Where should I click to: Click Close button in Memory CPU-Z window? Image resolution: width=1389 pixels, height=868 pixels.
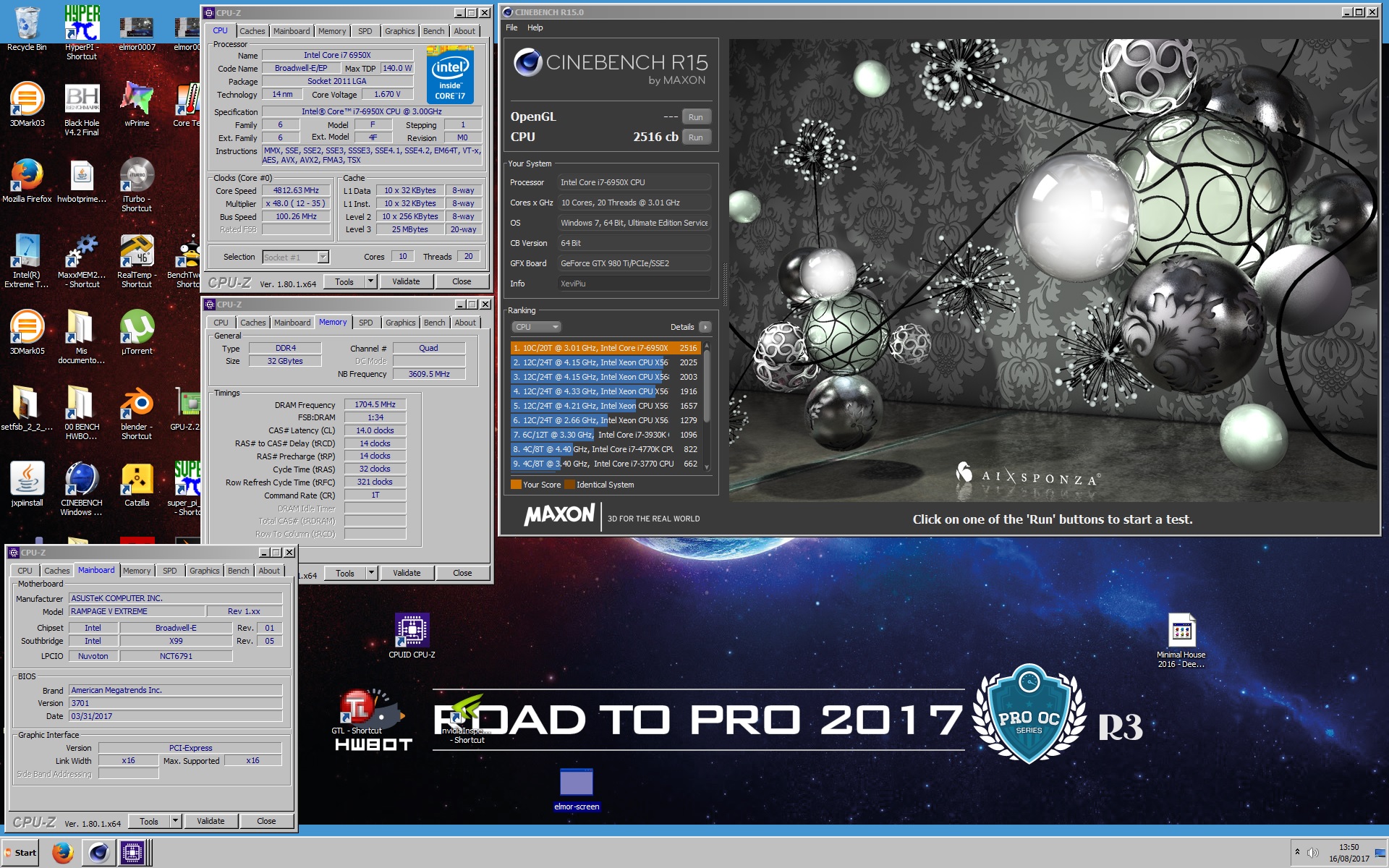(462, 573)
